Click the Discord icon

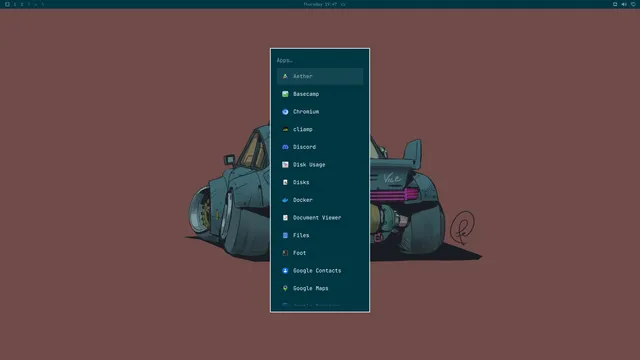(285, 147)
